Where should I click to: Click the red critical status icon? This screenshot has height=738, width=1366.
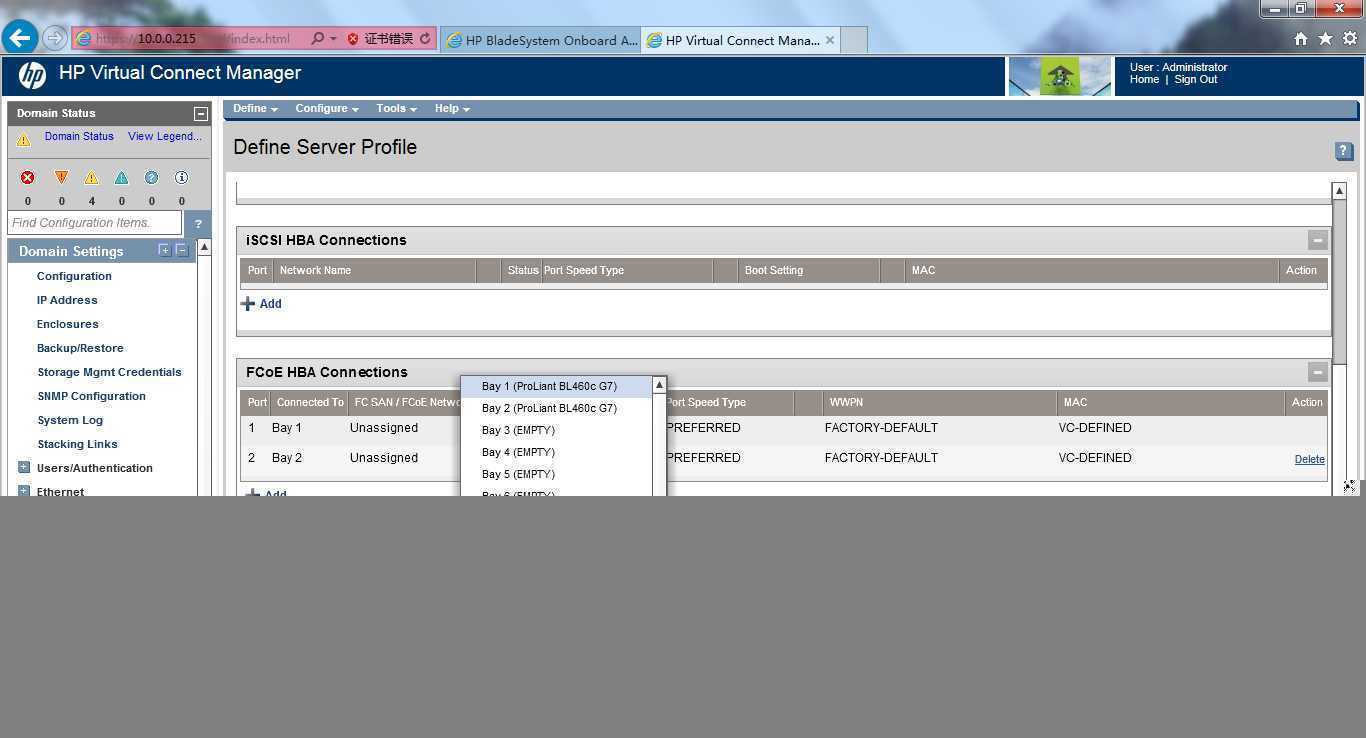pos(28,177)
